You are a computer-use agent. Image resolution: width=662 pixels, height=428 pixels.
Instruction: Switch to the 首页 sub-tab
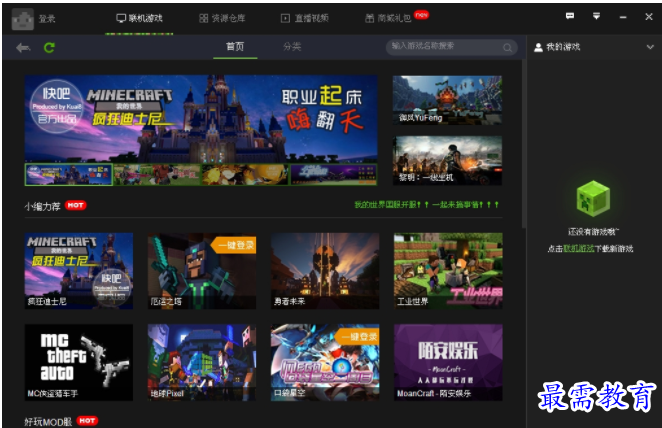pos(235,46)
